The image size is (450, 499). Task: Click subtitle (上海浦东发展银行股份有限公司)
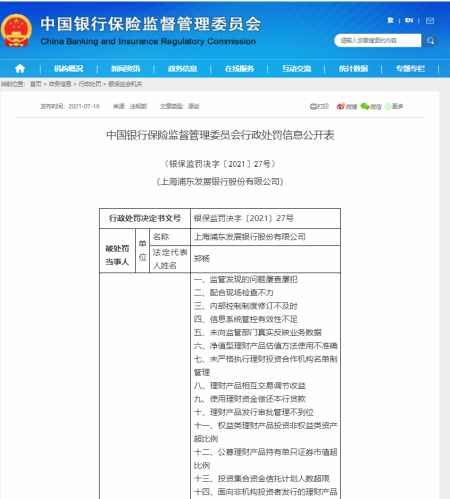tap(220, 182)
